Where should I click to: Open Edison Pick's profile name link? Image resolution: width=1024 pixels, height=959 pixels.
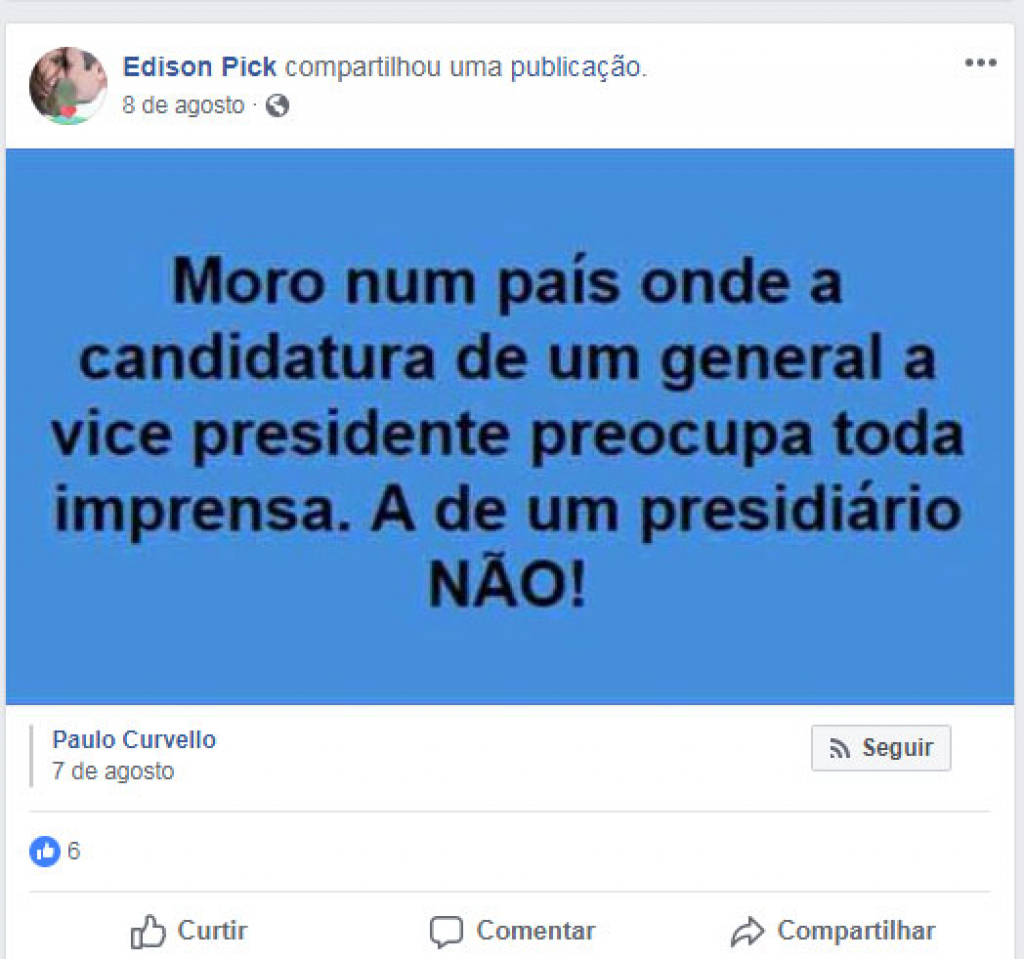click(200, 67)
